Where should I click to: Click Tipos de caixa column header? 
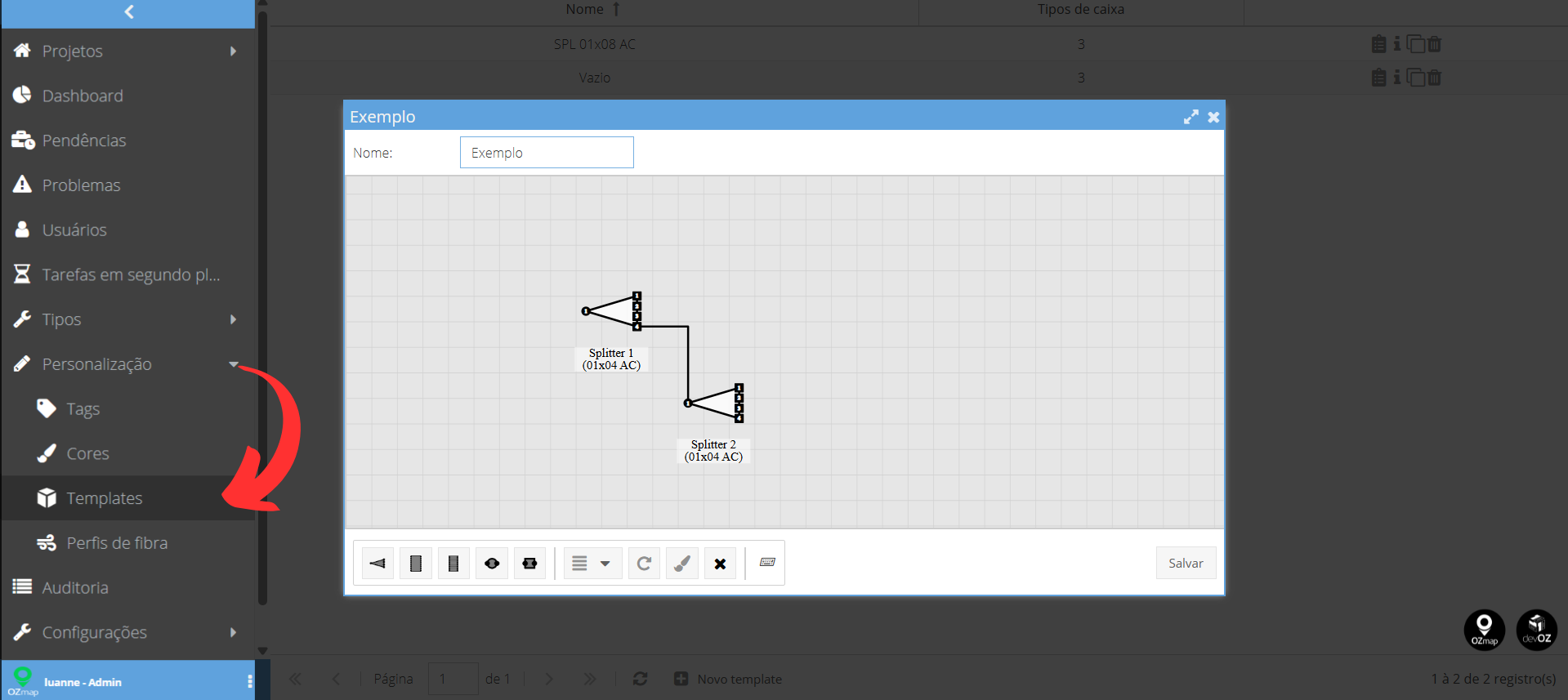coord(1080,10)
